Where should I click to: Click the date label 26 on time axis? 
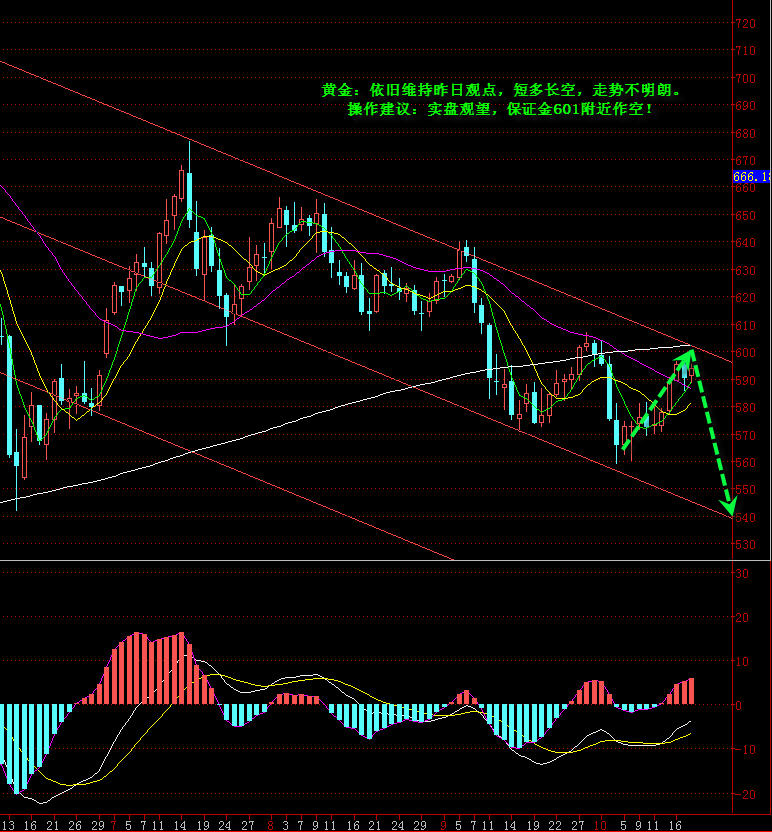coord(75,825)
